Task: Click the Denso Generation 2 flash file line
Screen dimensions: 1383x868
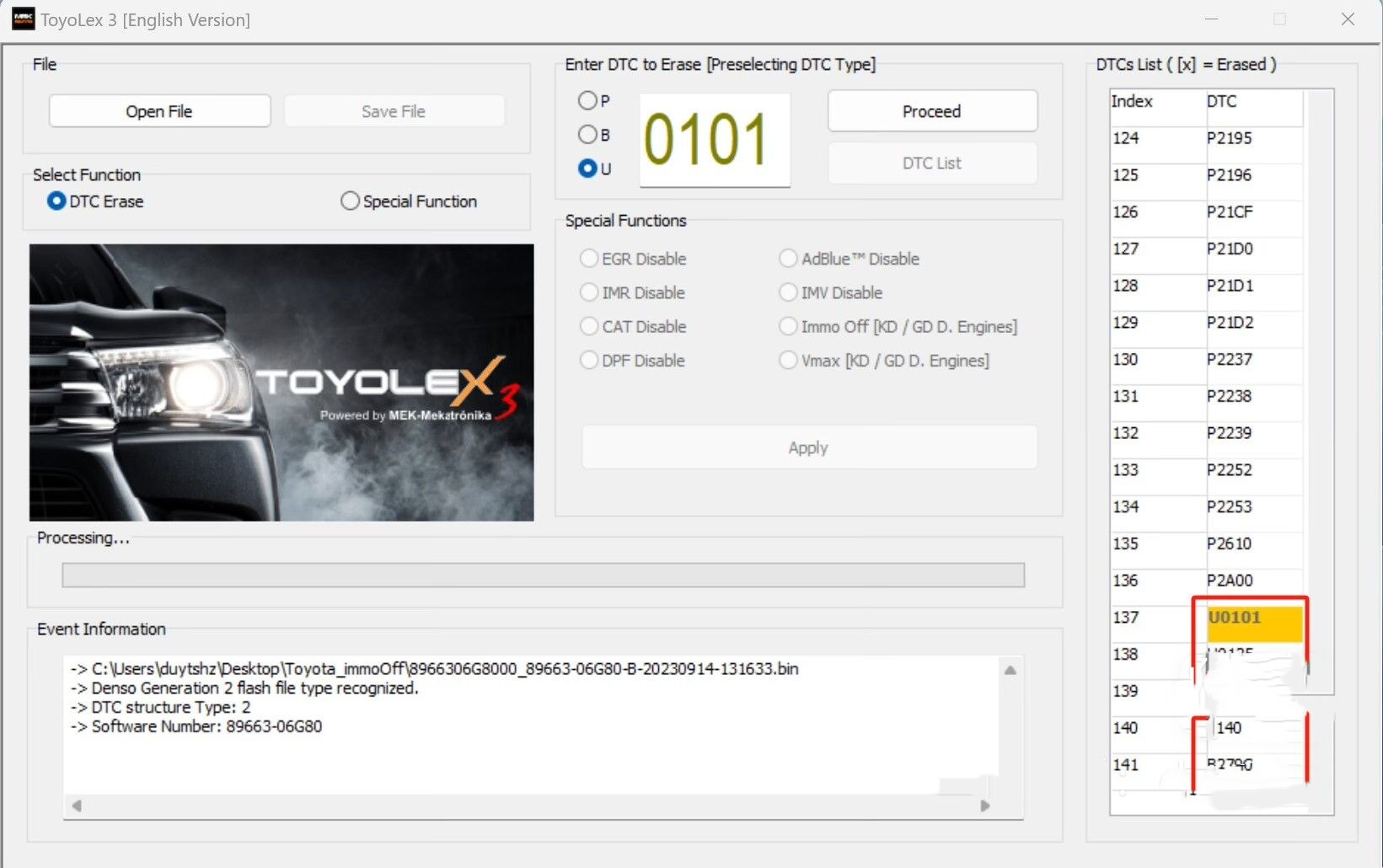Action: coord(244,689)
